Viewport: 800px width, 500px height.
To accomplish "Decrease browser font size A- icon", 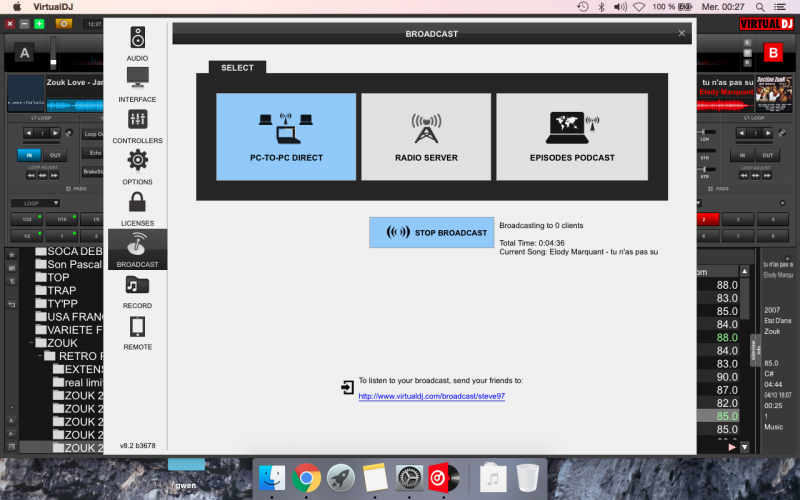I will [x=11, y=434].
